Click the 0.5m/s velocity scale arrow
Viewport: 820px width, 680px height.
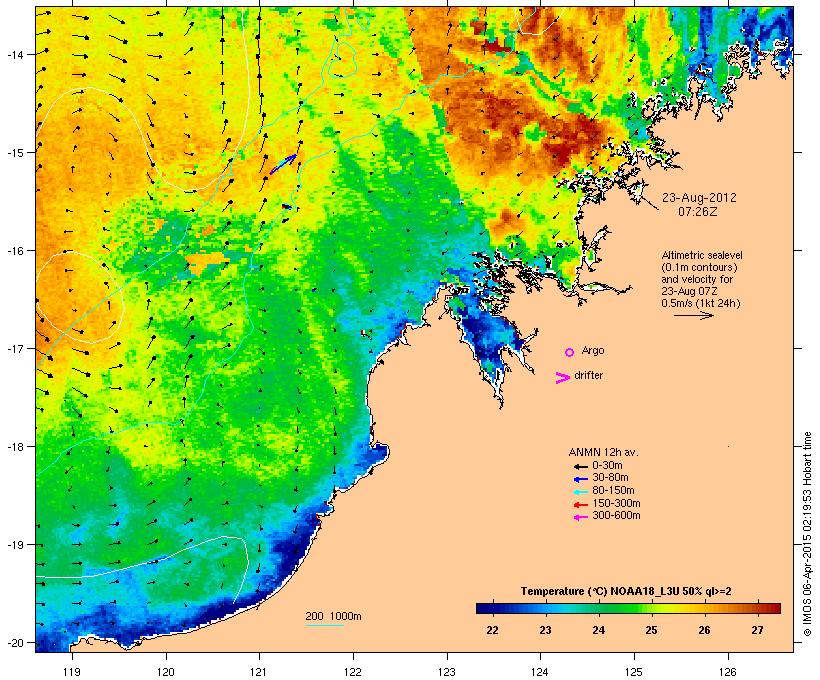694,315
